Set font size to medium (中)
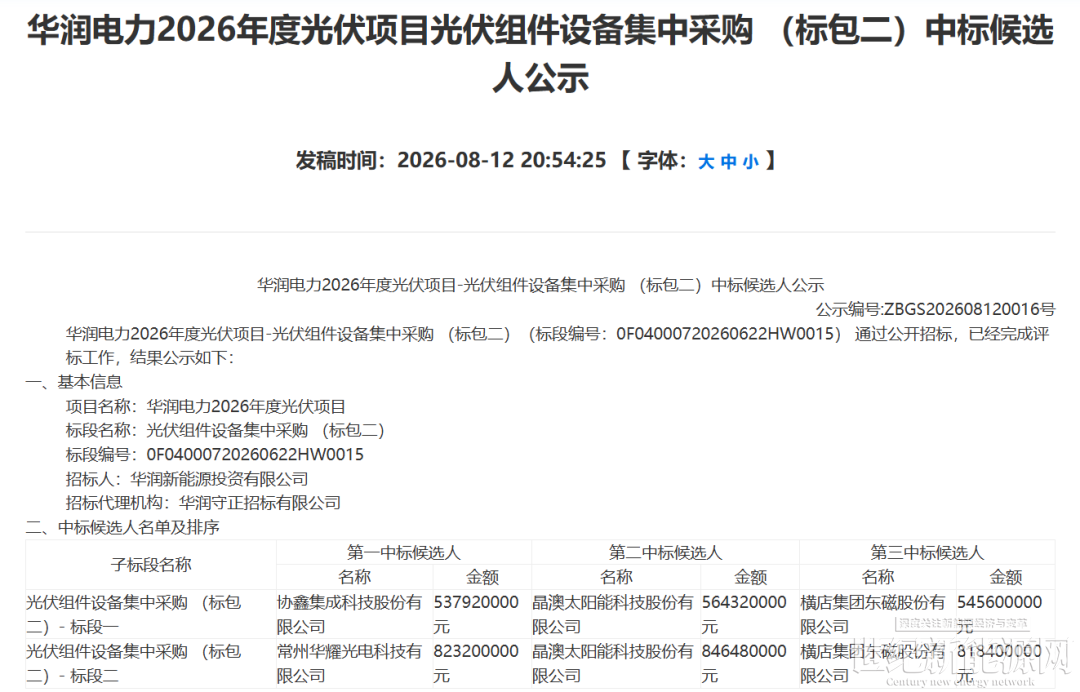 729,162
